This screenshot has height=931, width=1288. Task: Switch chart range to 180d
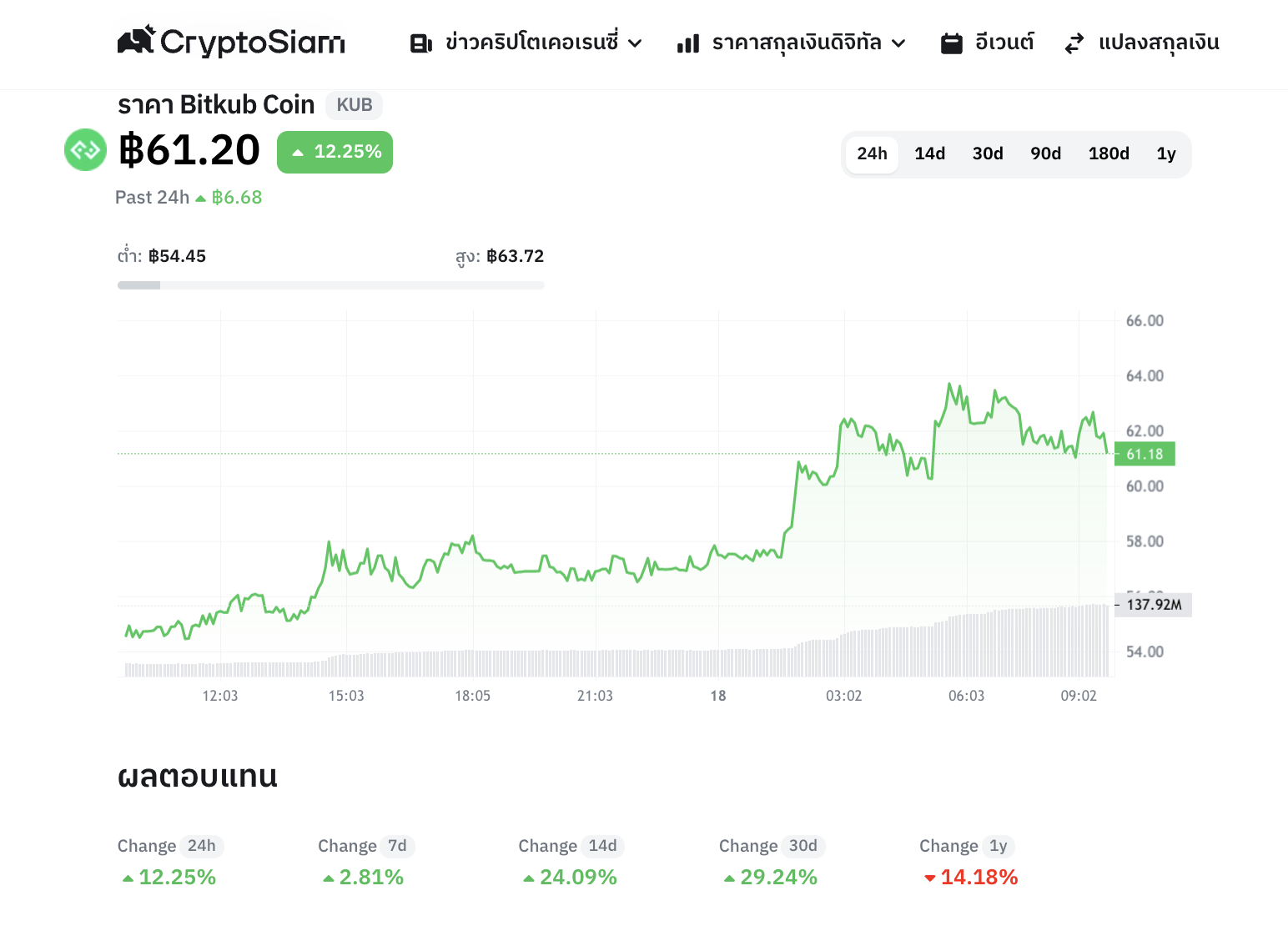click(1109, 154)
